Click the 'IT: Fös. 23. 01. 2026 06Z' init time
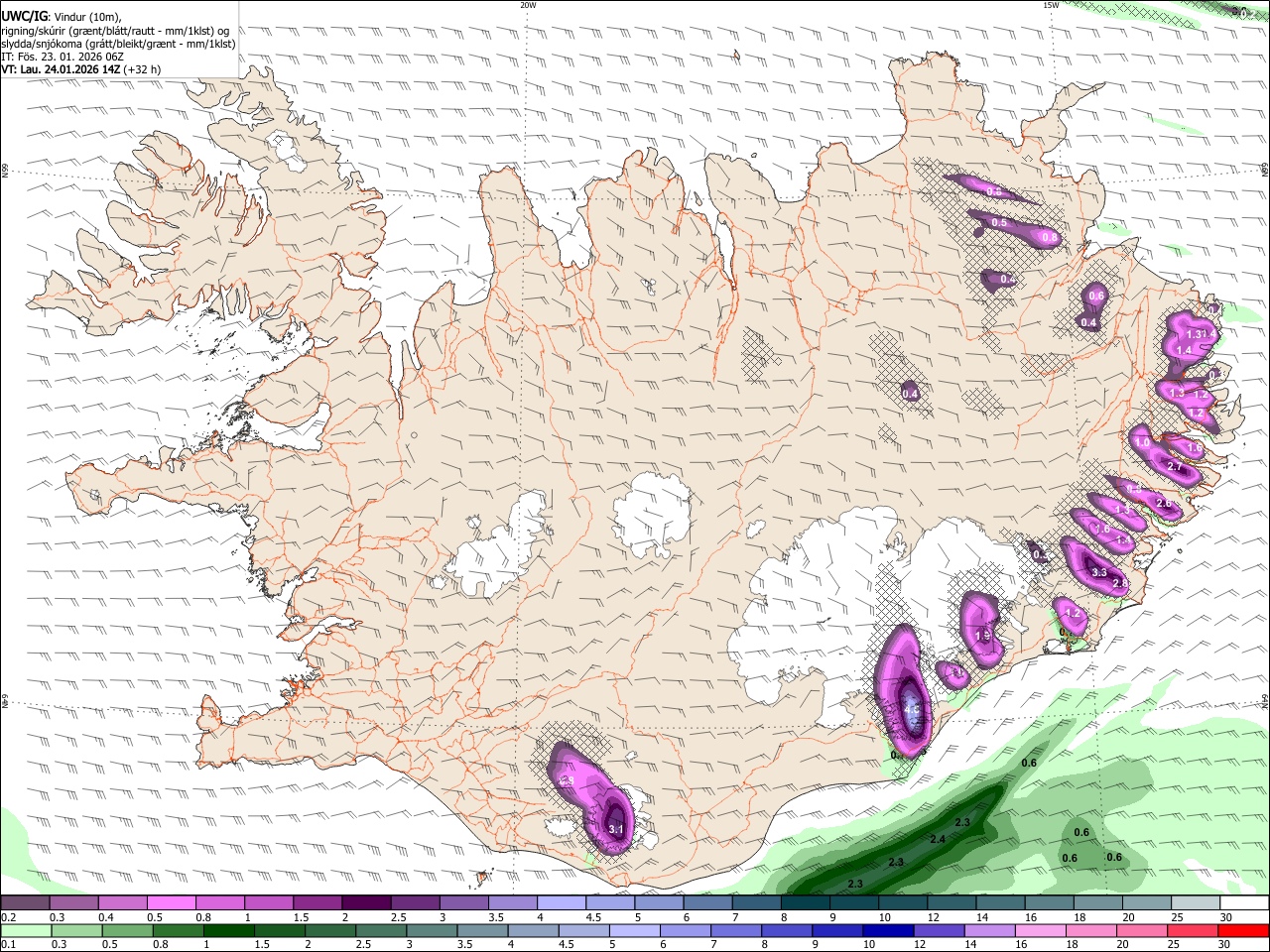This screenshot has height=952, width=1270. (63, 57)
